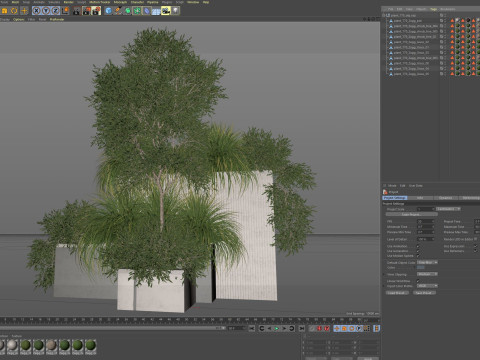Expand the Input Color Profile disclosure triangle
The image size is (480, 360).
(x=384, y=286)
